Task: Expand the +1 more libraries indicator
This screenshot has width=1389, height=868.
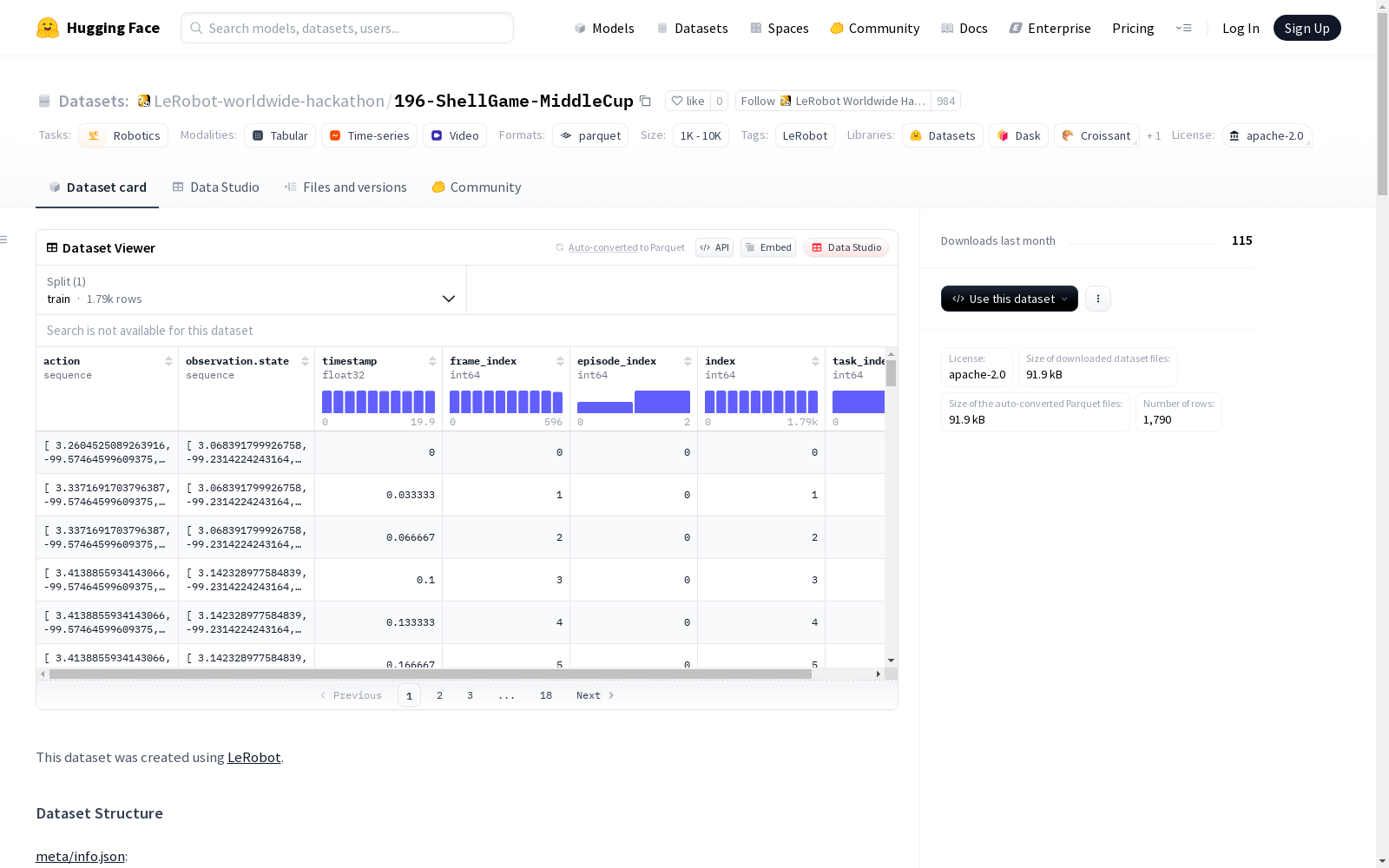Action: click(1154, 135)
